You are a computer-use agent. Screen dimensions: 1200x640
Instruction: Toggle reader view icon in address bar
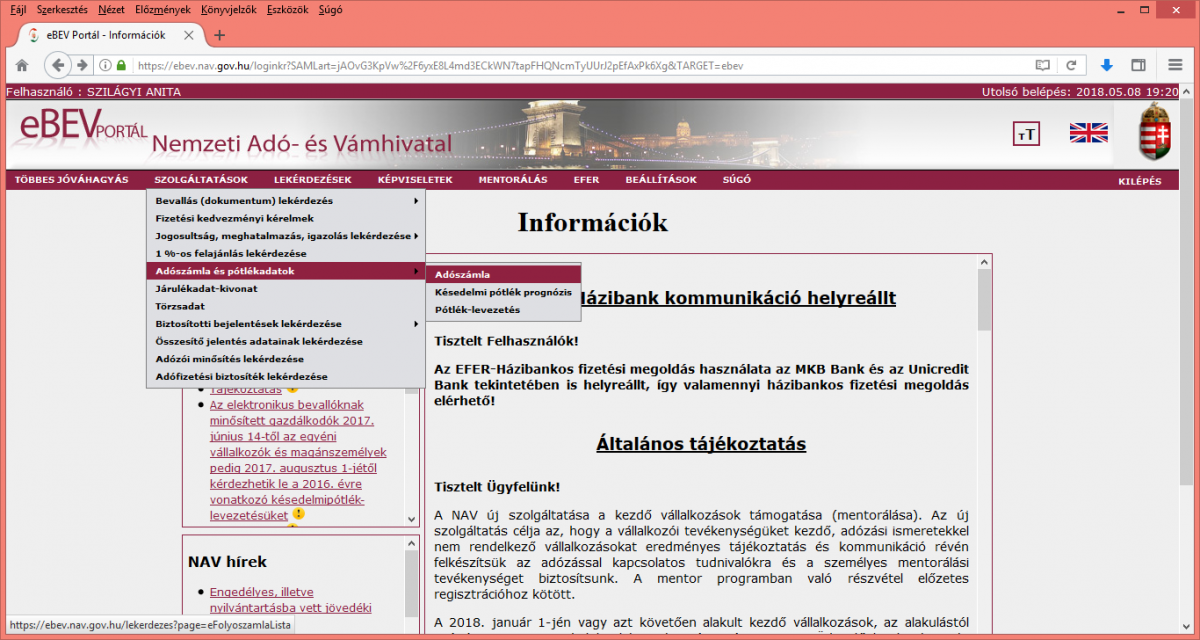1043,66
